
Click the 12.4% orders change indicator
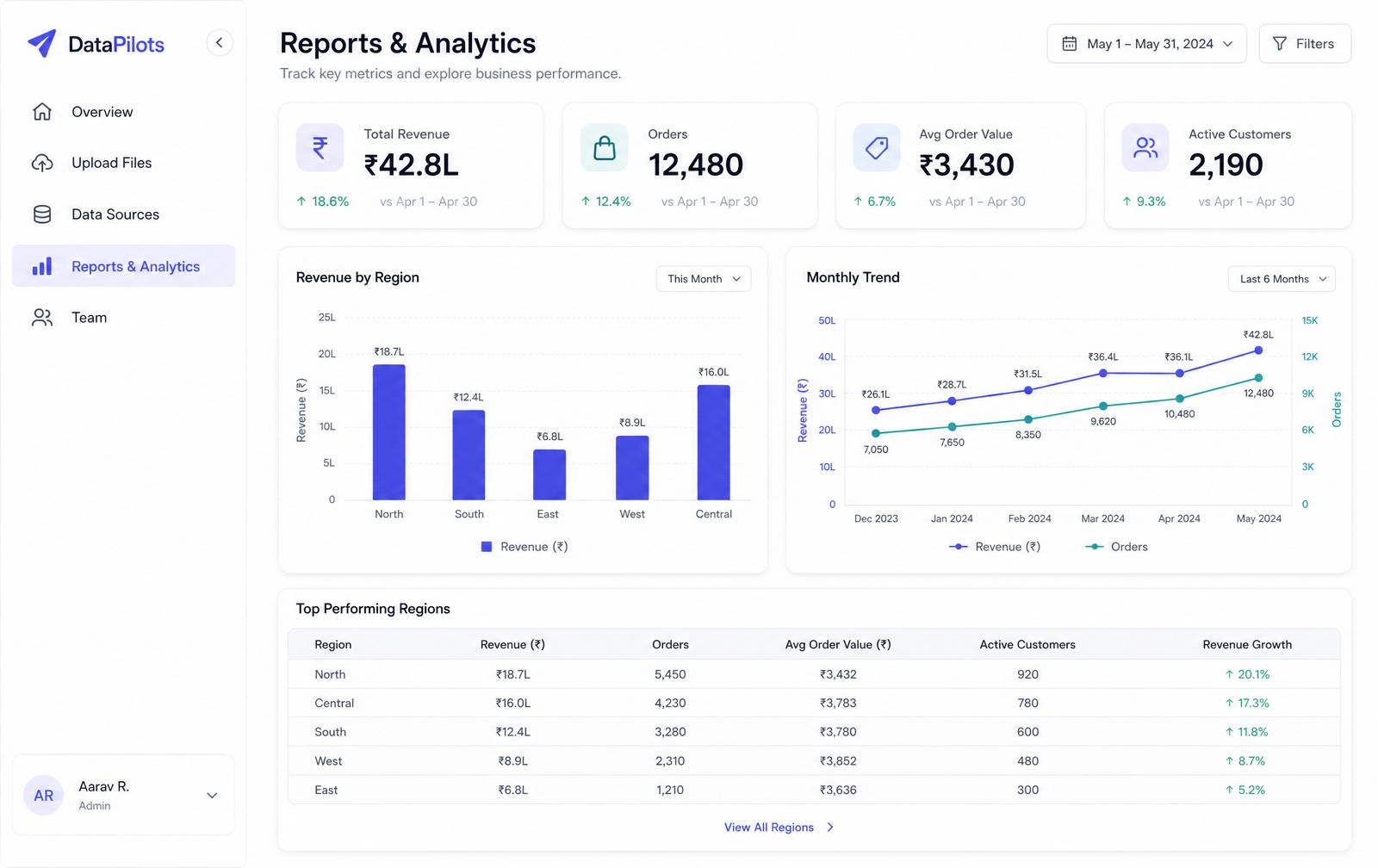click(606, 201)
